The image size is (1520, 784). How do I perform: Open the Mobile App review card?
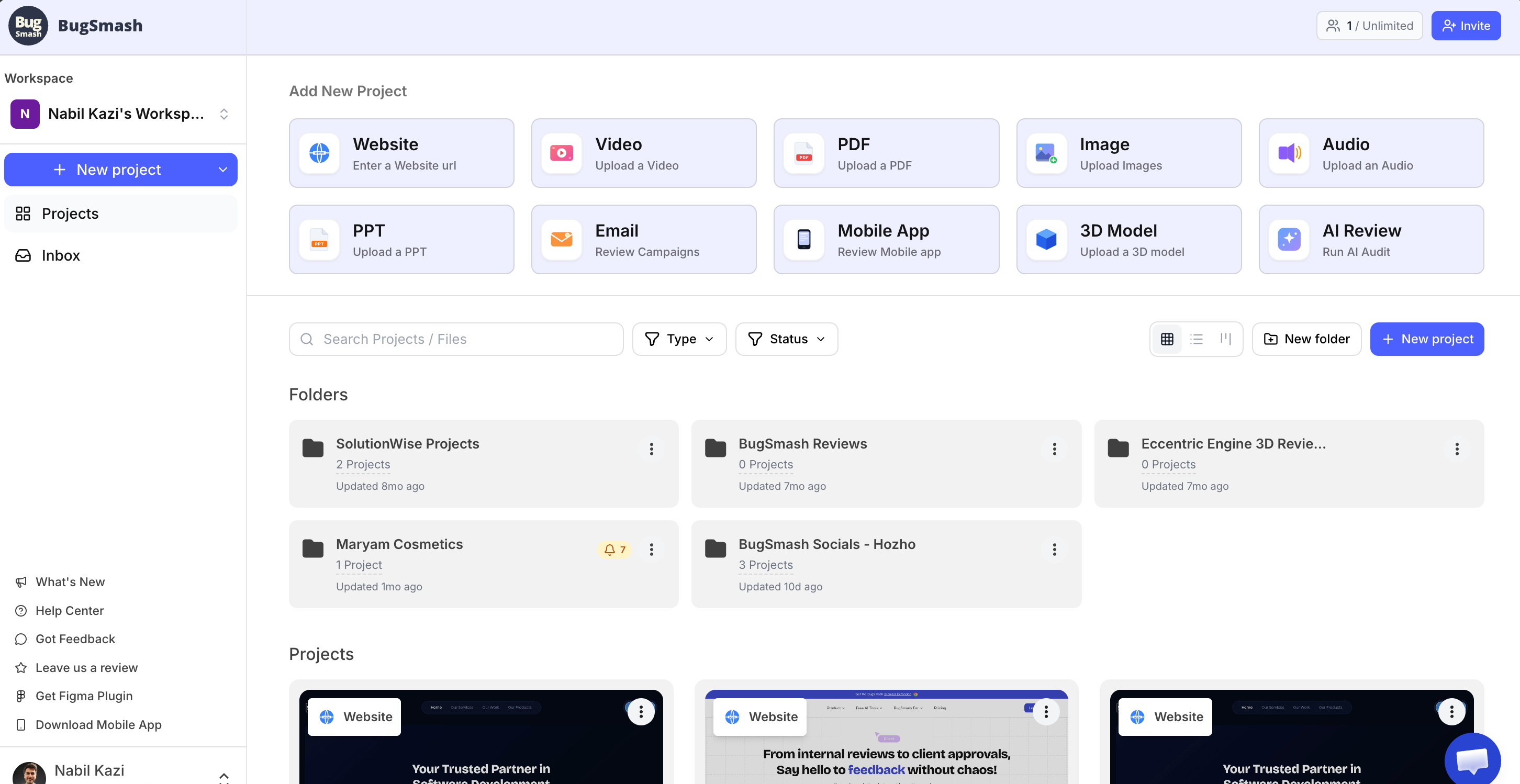click(x=886, y=240)
